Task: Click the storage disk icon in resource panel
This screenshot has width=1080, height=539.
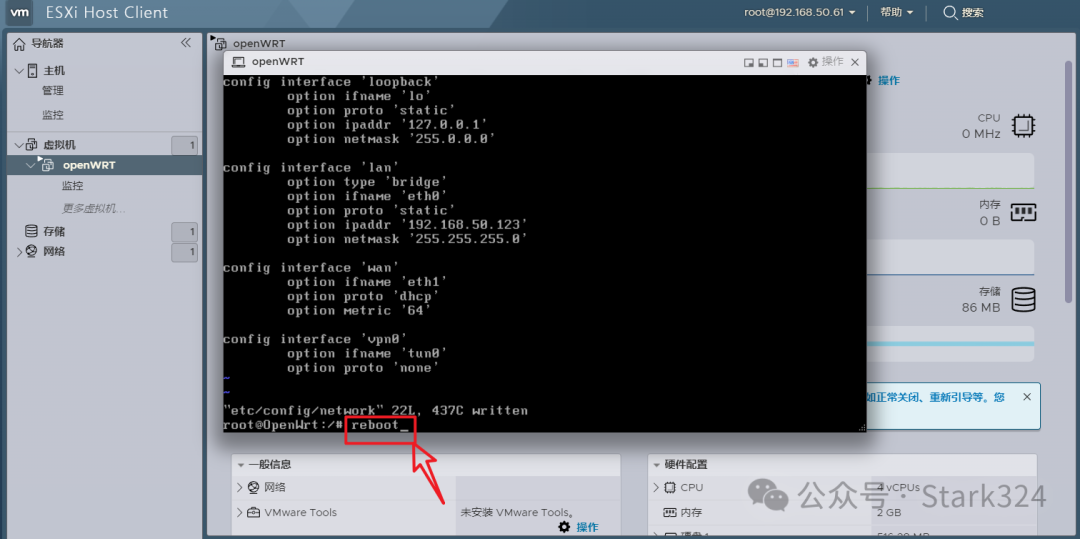Action: point(1024,299)
